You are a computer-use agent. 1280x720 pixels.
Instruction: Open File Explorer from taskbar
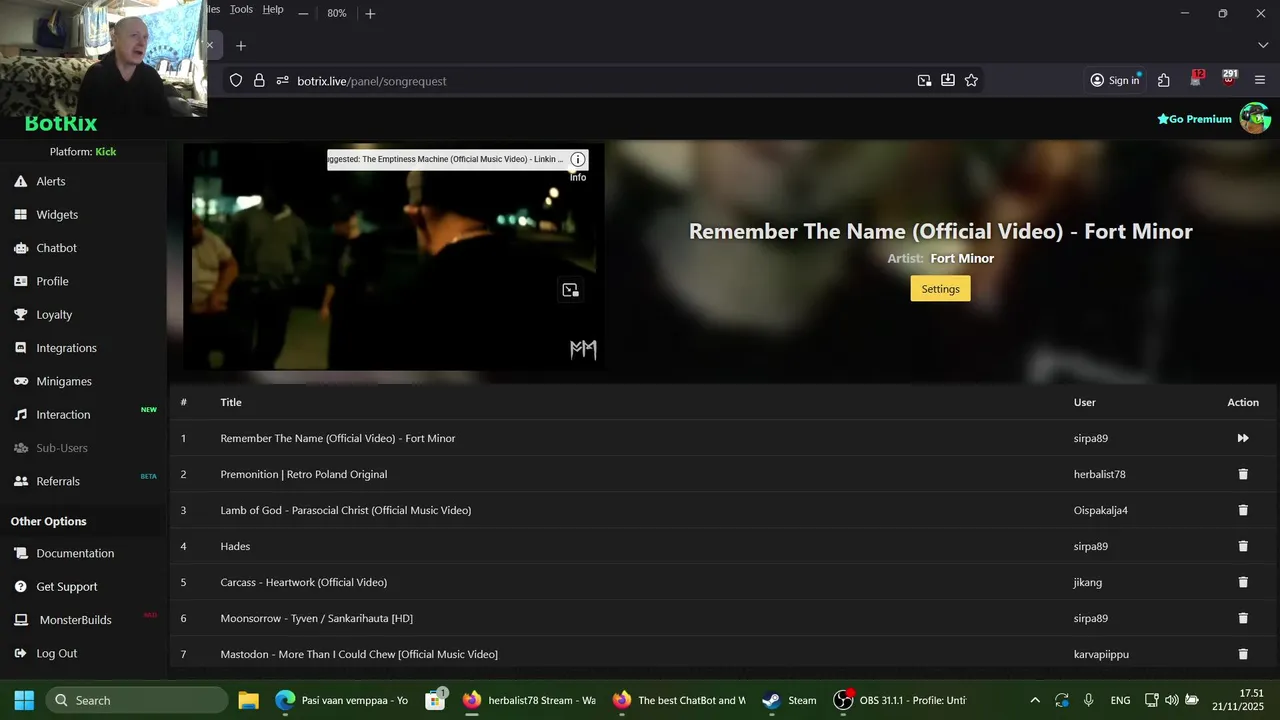pyautogui.click(x=248, y=700)
